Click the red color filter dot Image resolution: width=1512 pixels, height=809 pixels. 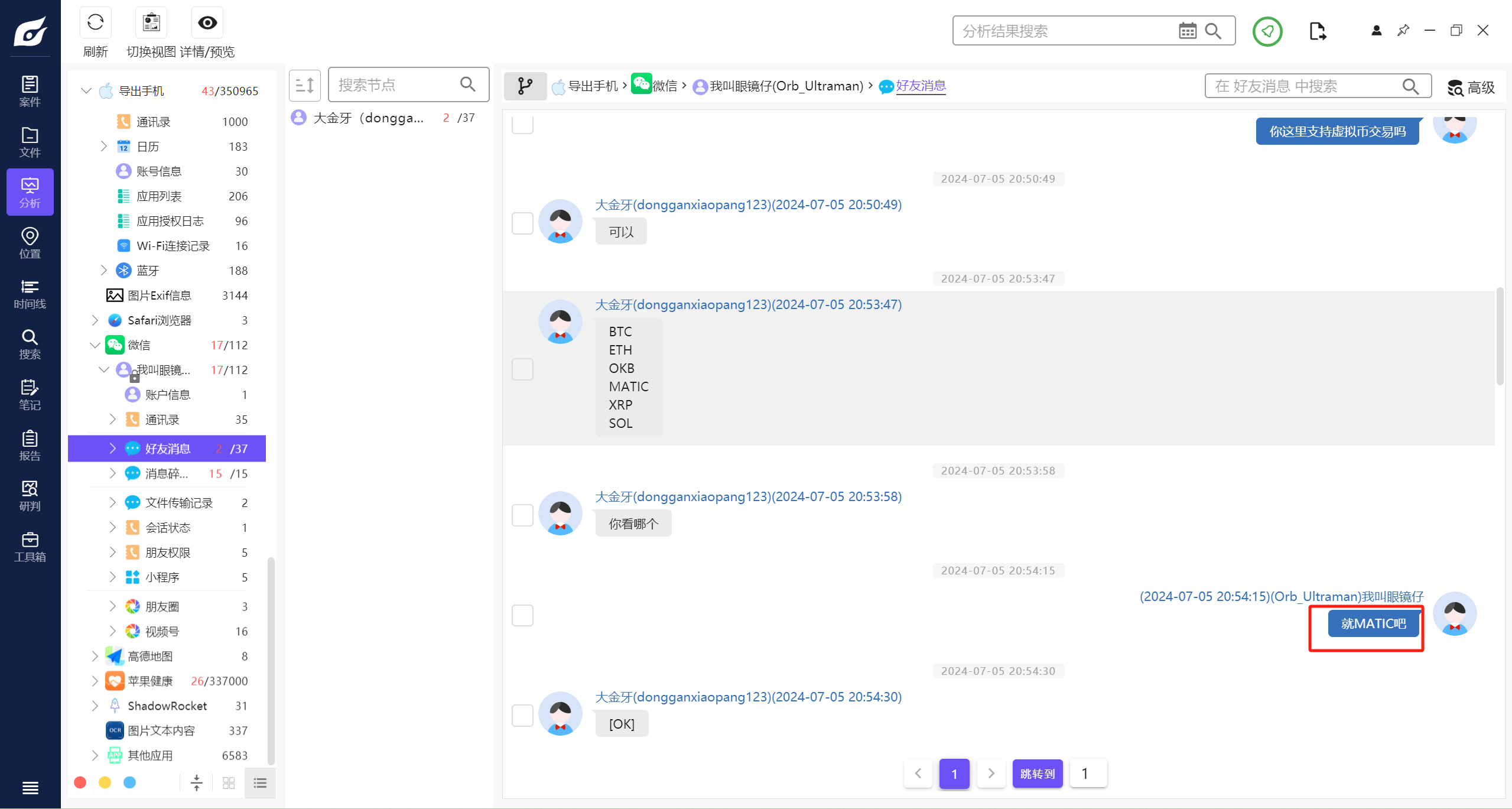pos(80,782)
